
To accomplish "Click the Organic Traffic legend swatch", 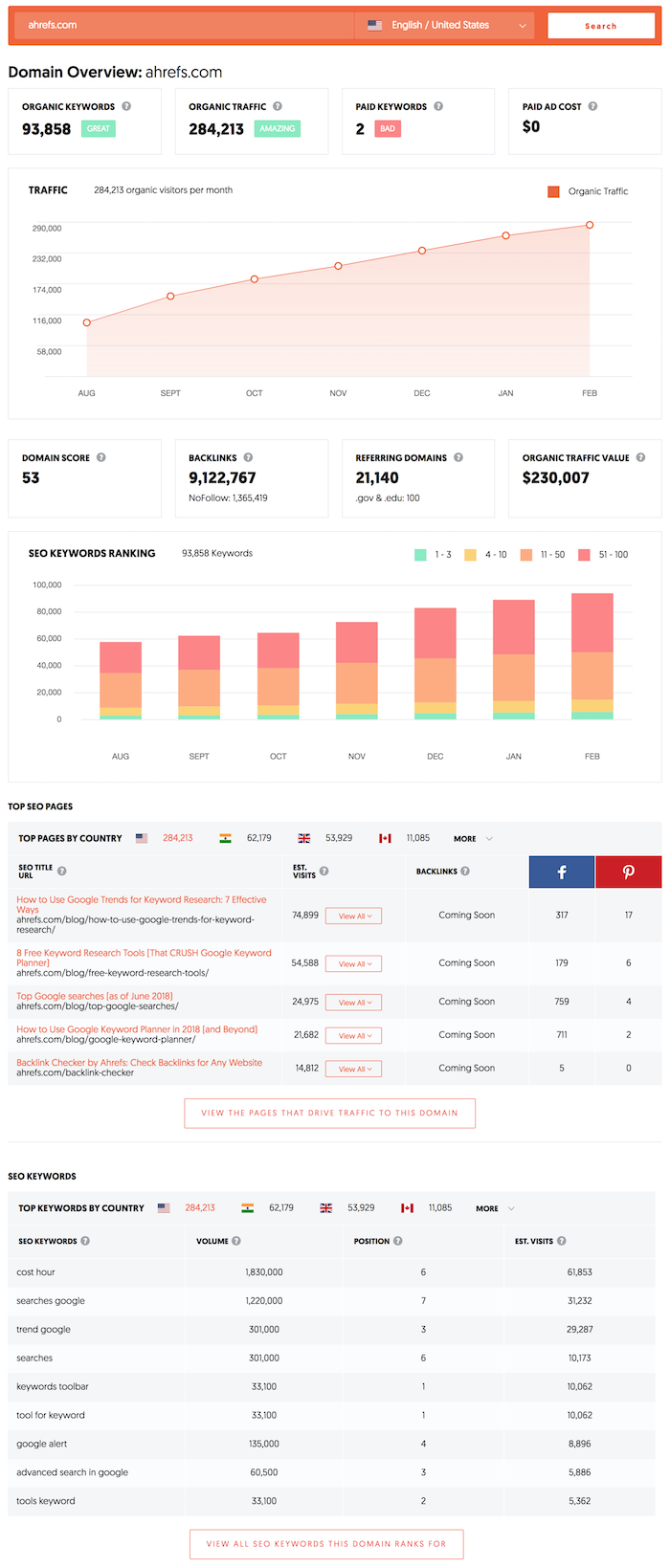I will tap(553, 191).
